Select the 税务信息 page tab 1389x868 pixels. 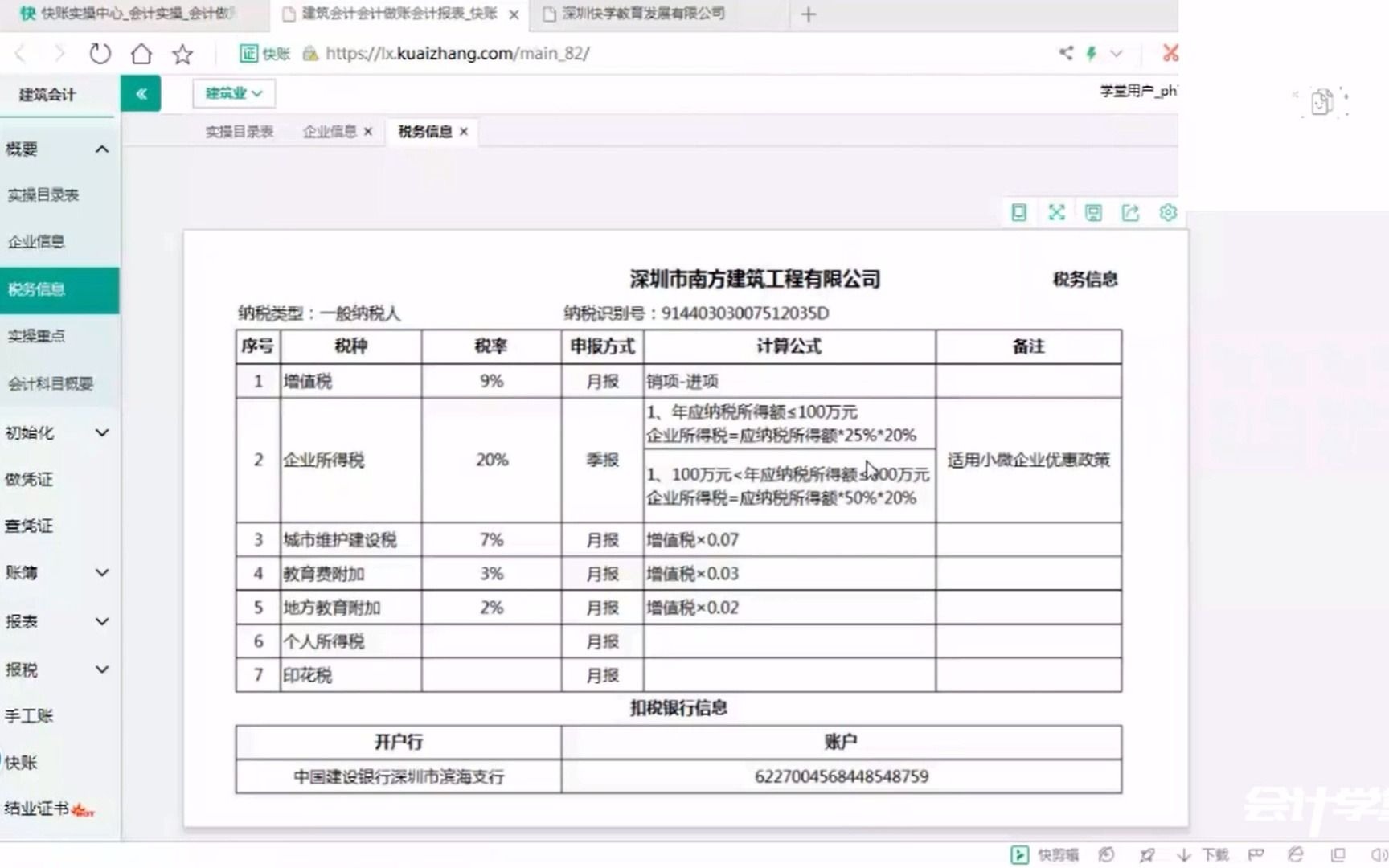(x=424, y=132)
